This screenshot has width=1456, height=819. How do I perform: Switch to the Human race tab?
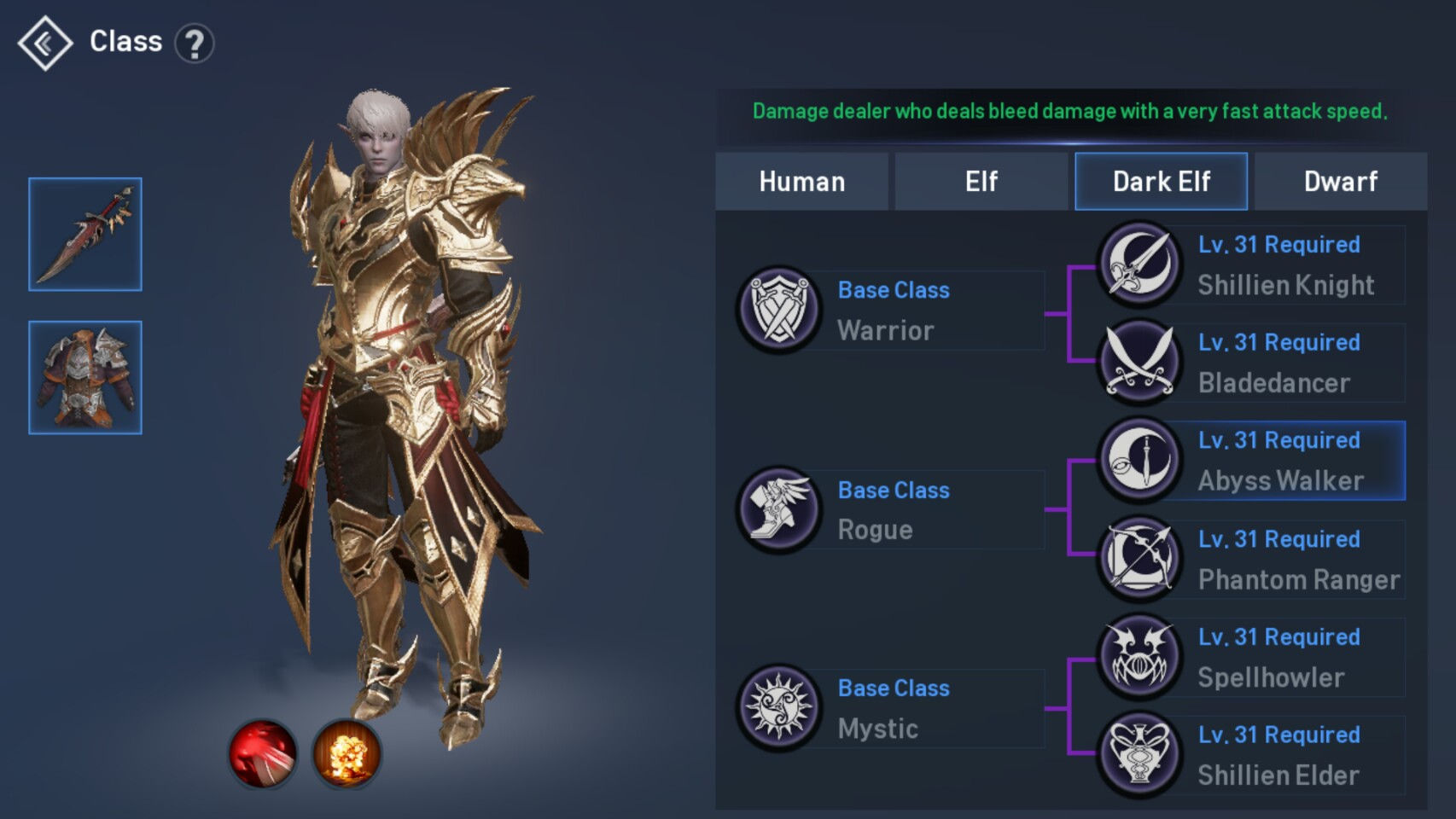pyautogui.click(x=801, y=182)
